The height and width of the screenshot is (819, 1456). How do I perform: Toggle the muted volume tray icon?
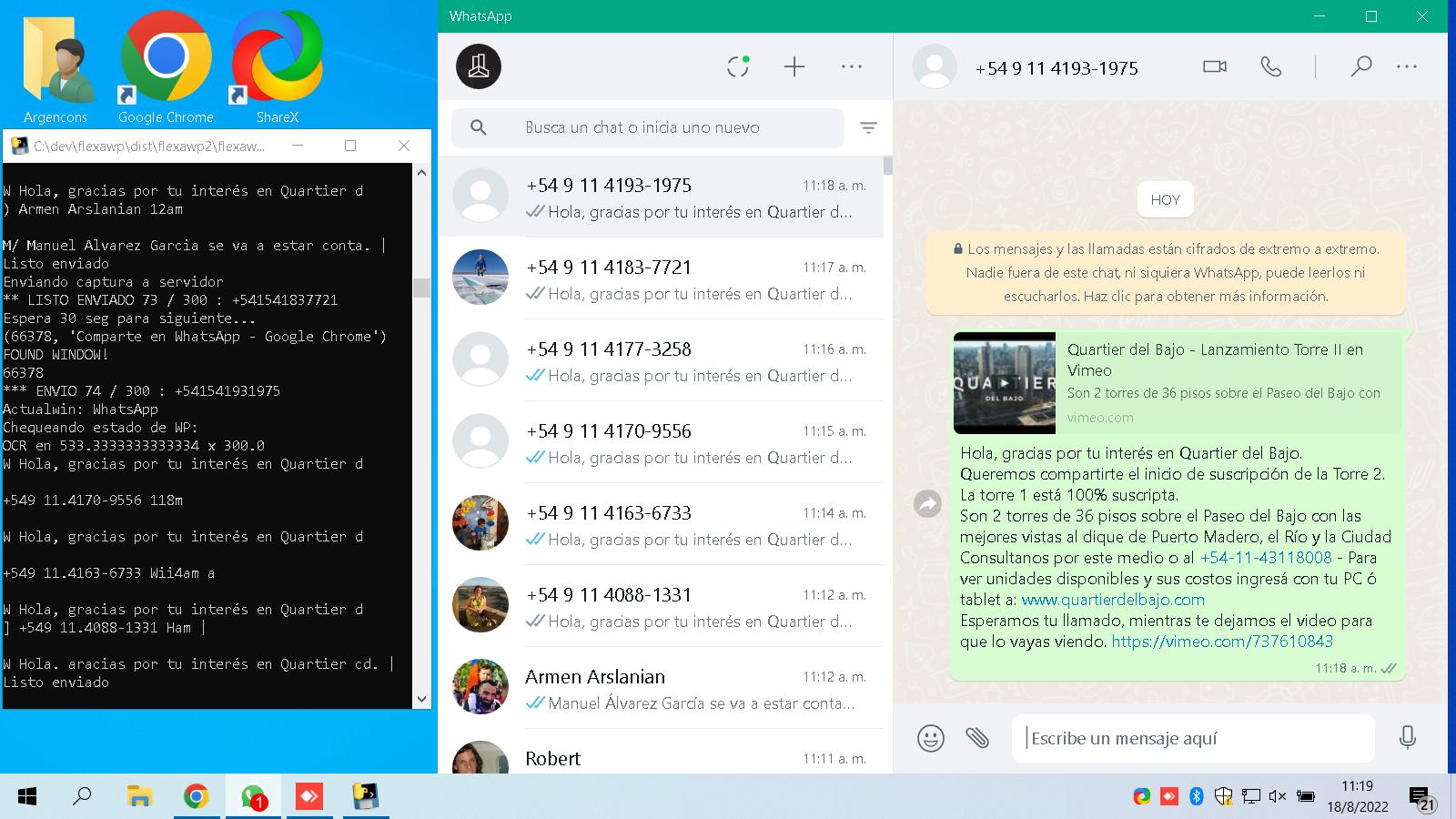pos(1278,796)
